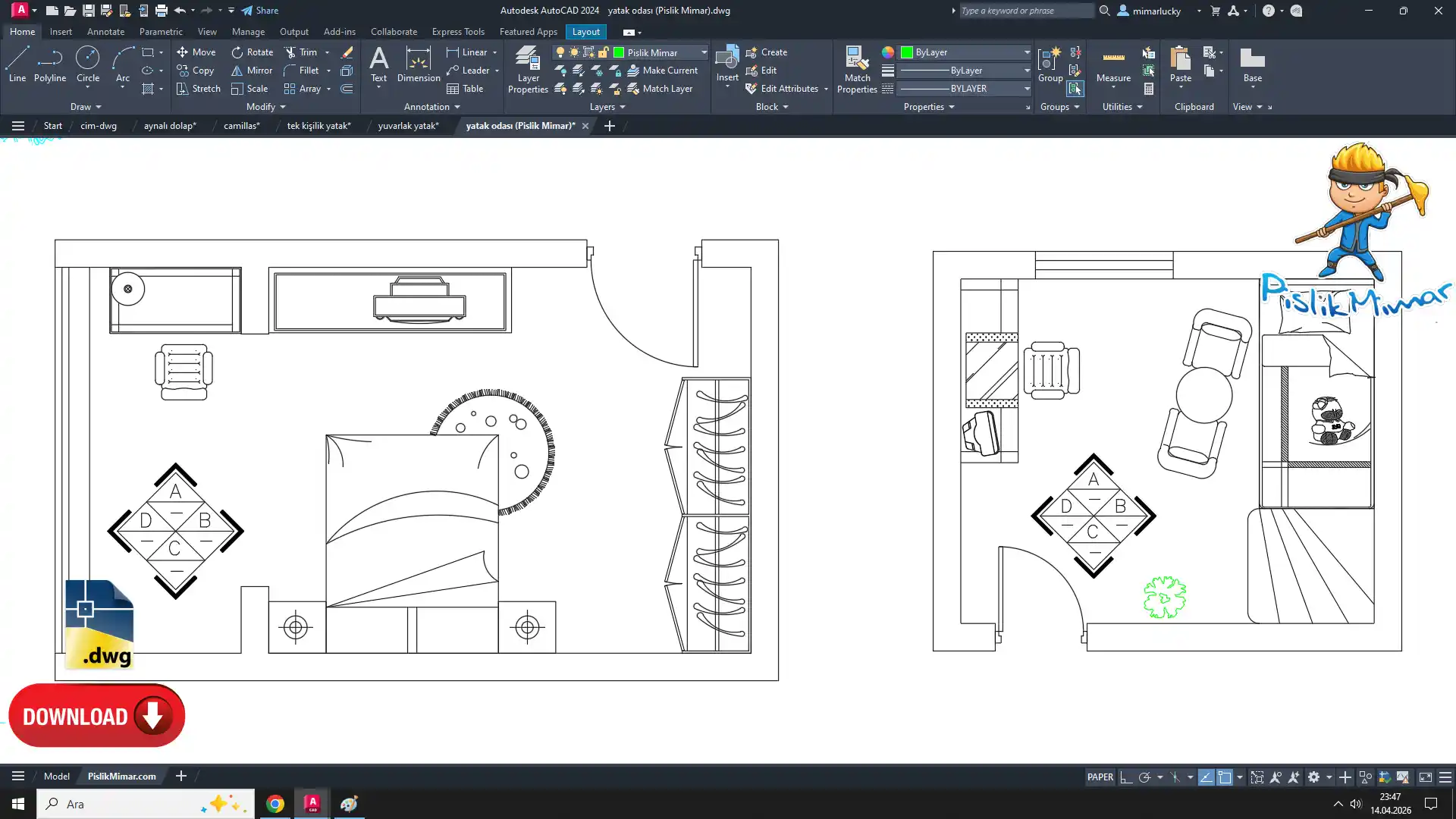The image size is (1456, 819).
Task: Click the Share button in title bar
Action: [260, 11]
